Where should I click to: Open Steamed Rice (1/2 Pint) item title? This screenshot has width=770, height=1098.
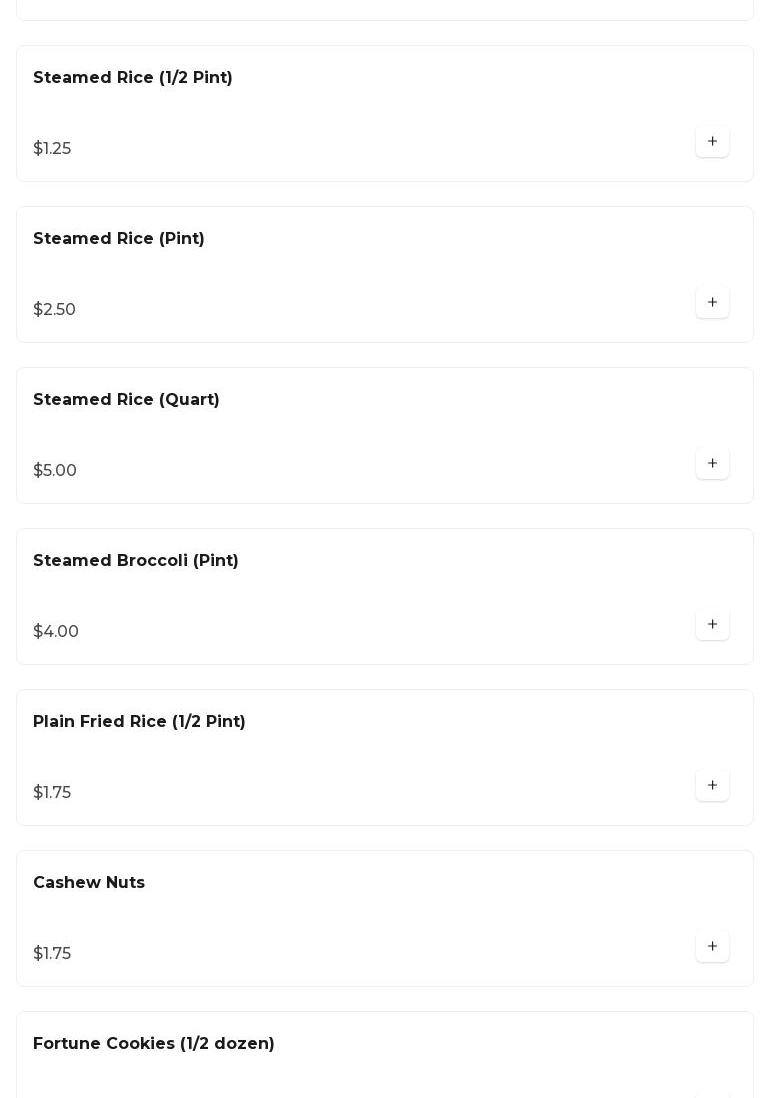[133, 78]
